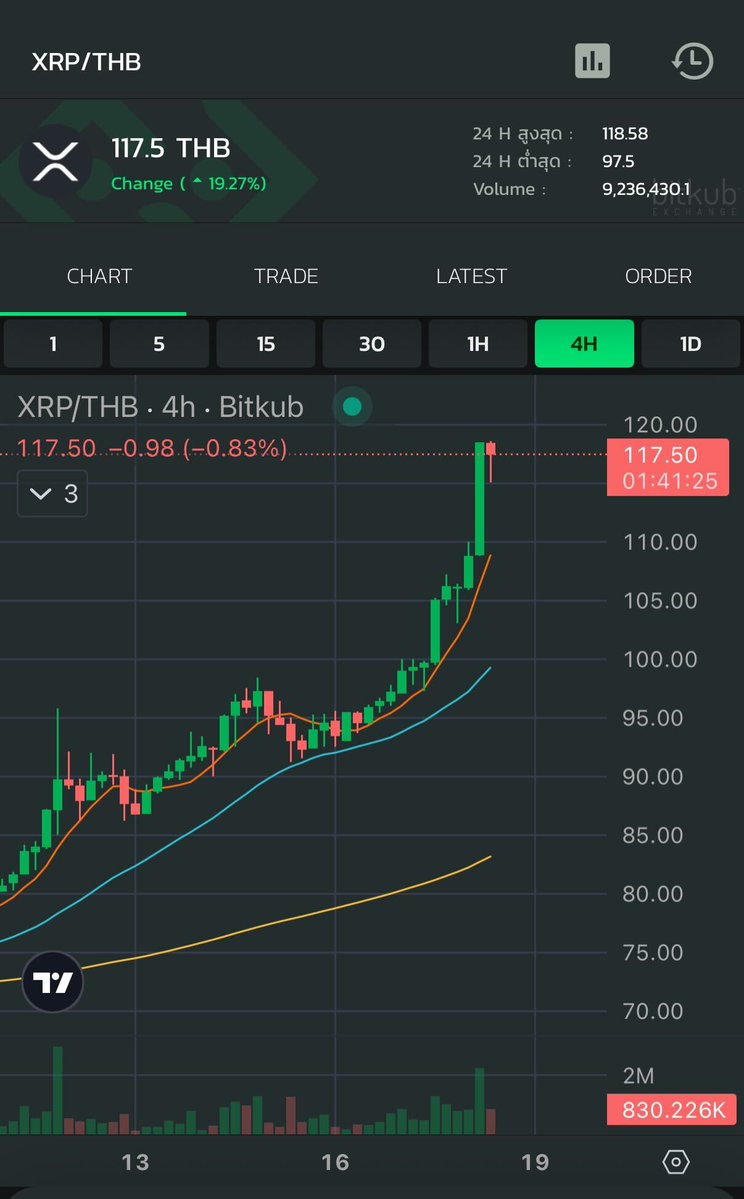Click the 120.00 price axis label
Screen dimensions: 744x1199
pos(660,425)
